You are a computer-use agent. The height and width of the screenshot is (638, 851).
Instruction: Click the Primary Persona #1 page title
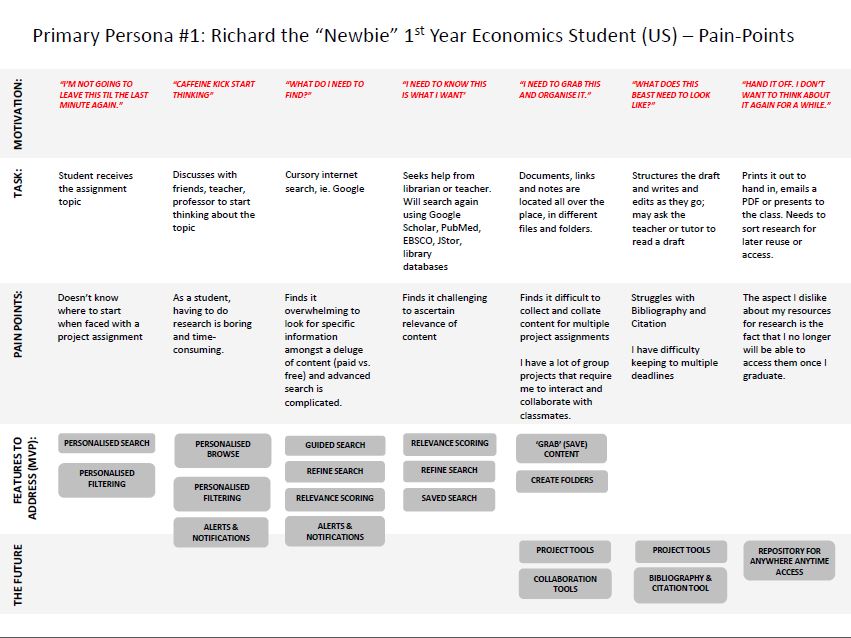point(413,37)
